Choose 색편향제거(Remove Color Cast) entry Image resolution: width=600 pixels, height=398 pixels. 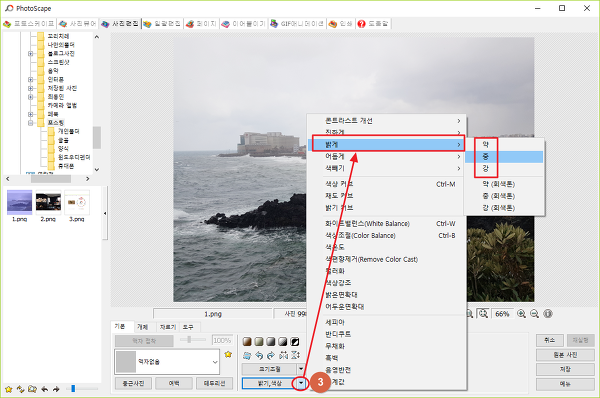coord(387,259)
